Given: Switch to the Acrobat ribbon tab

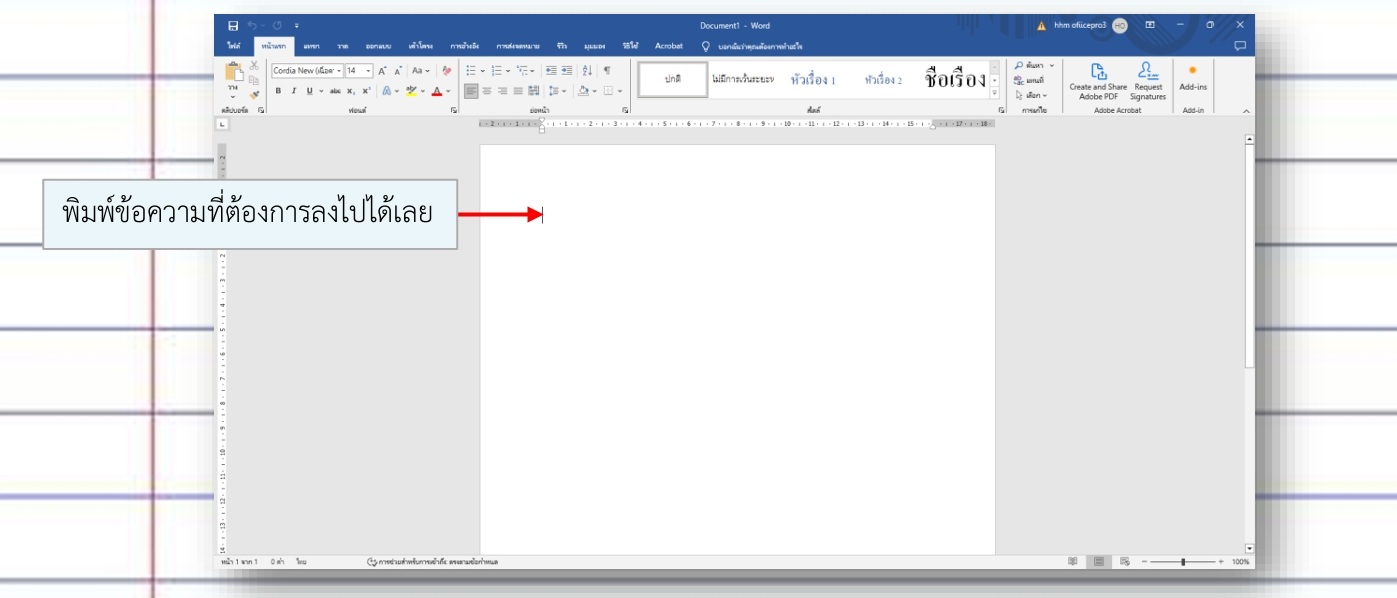Looking at the screenshot, I should pos(668,46).
